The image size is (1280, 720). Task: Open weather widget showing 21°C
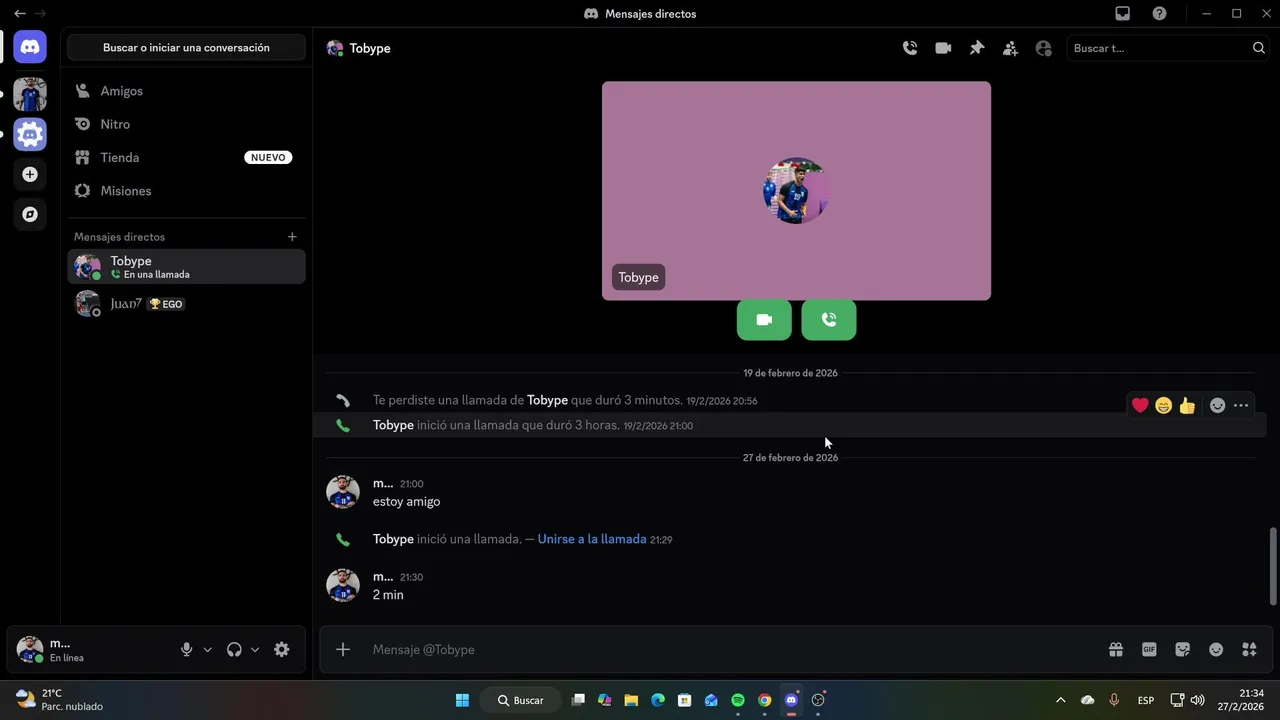[60, 700]
